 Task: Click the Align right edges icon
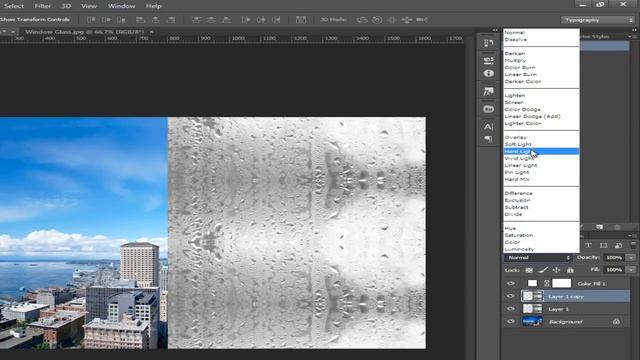(x=171, y=20)
